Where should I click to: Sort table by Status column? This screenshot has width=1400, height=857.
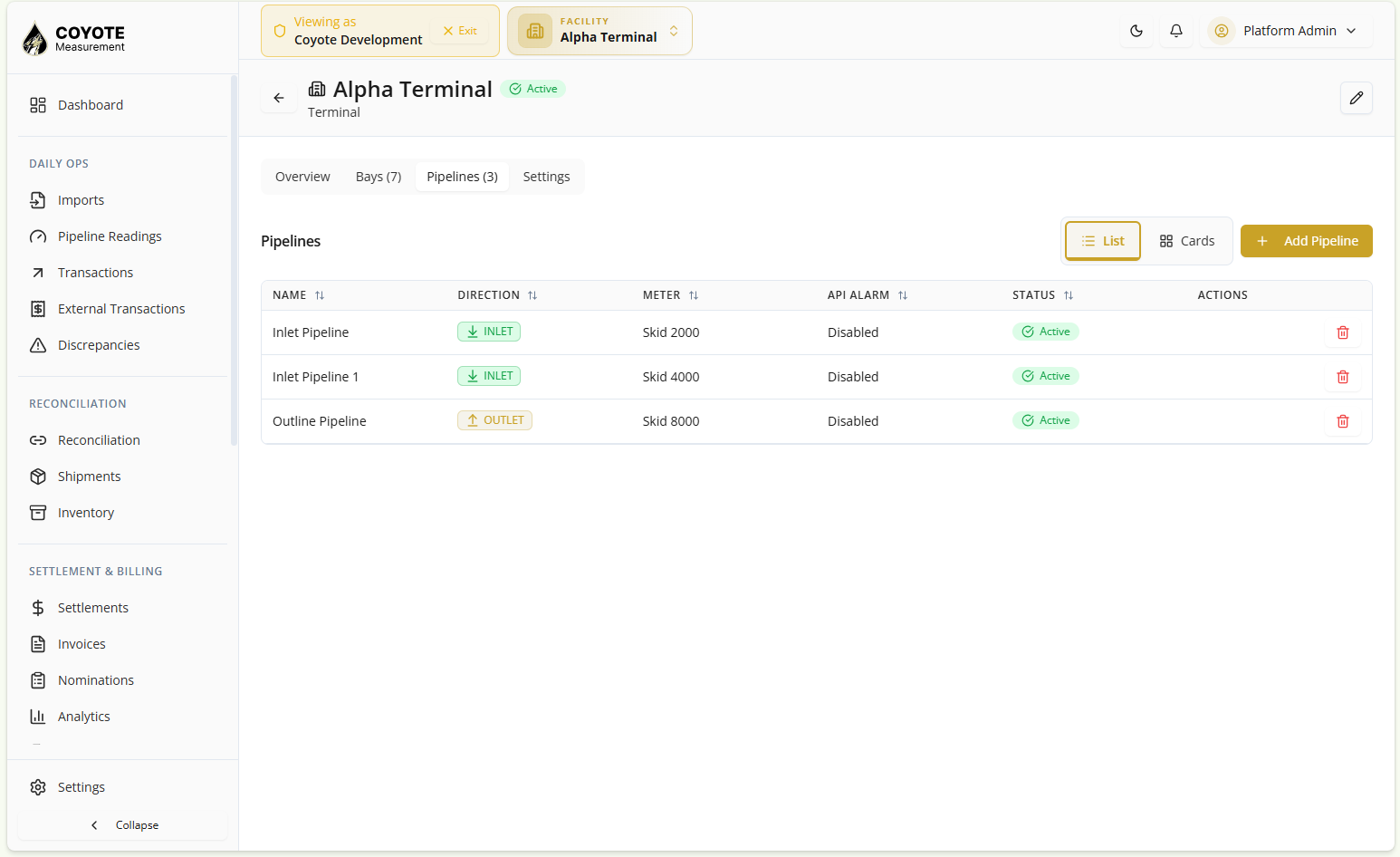[1043, 295]
